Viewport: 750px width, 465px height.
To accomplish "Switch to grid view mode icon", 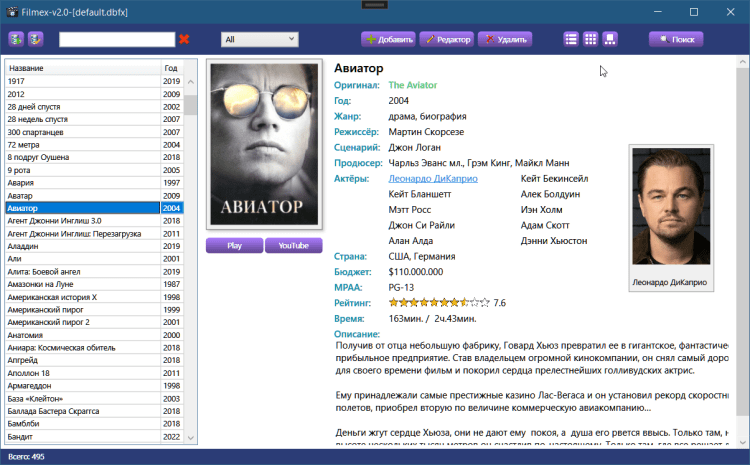I will (591, 39).
